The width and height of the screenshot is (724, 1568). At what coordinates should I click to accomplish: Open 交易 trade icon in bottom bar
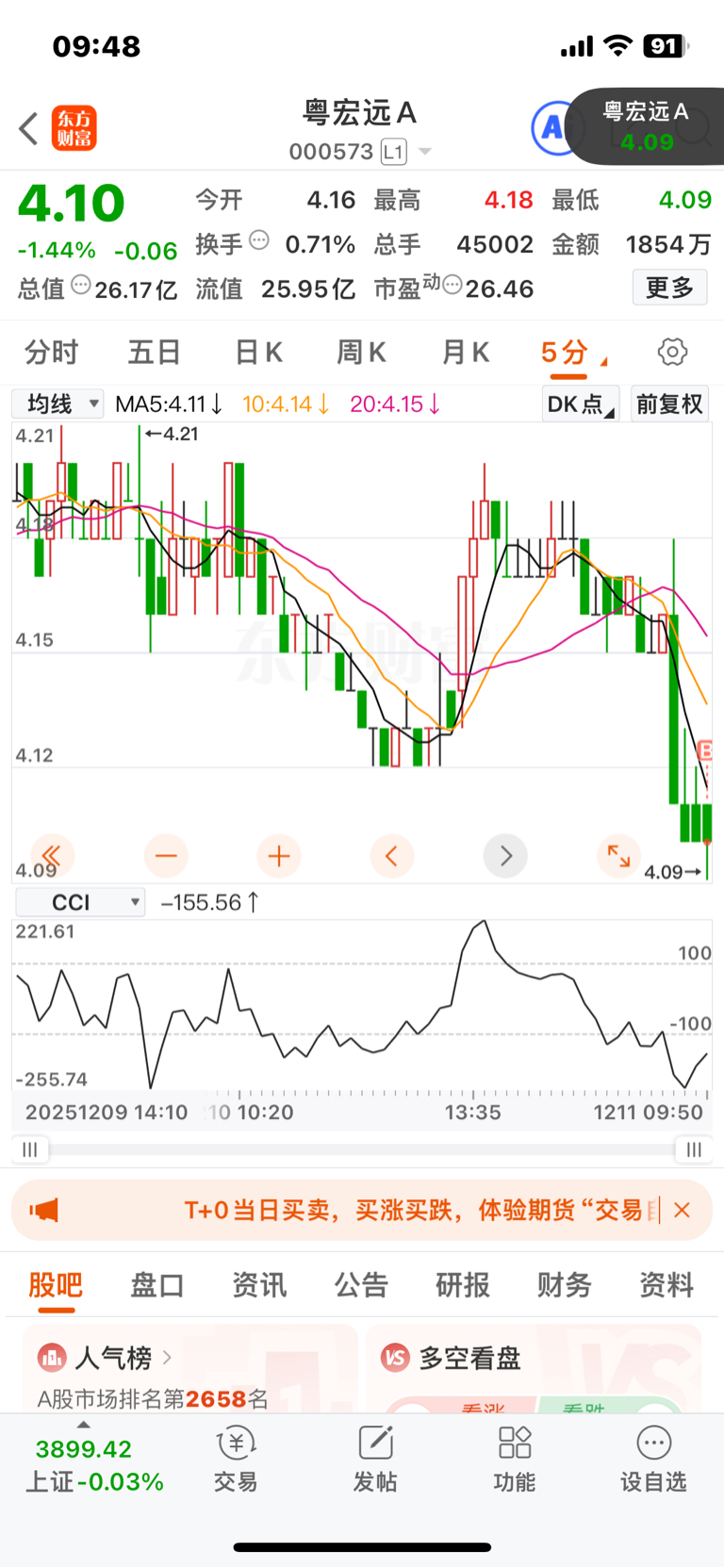coord(236,1460)
